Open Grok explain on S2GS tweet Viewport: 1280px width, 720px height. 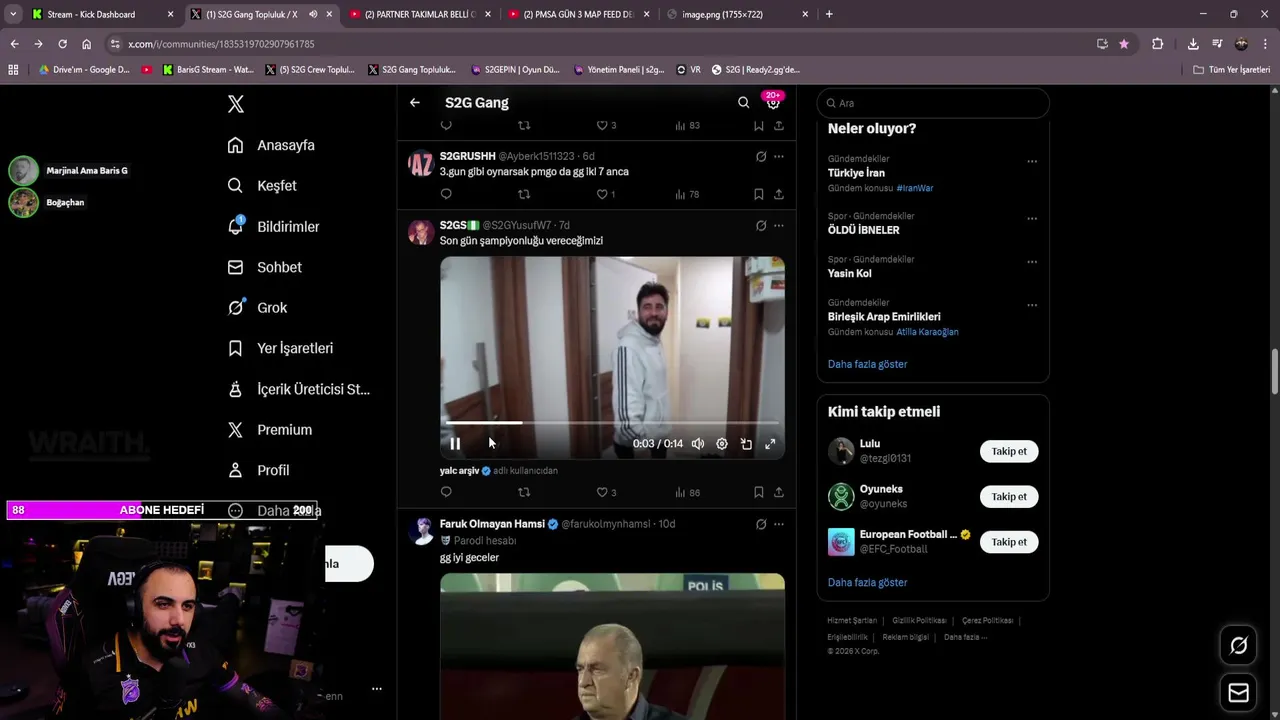(761, 225)
